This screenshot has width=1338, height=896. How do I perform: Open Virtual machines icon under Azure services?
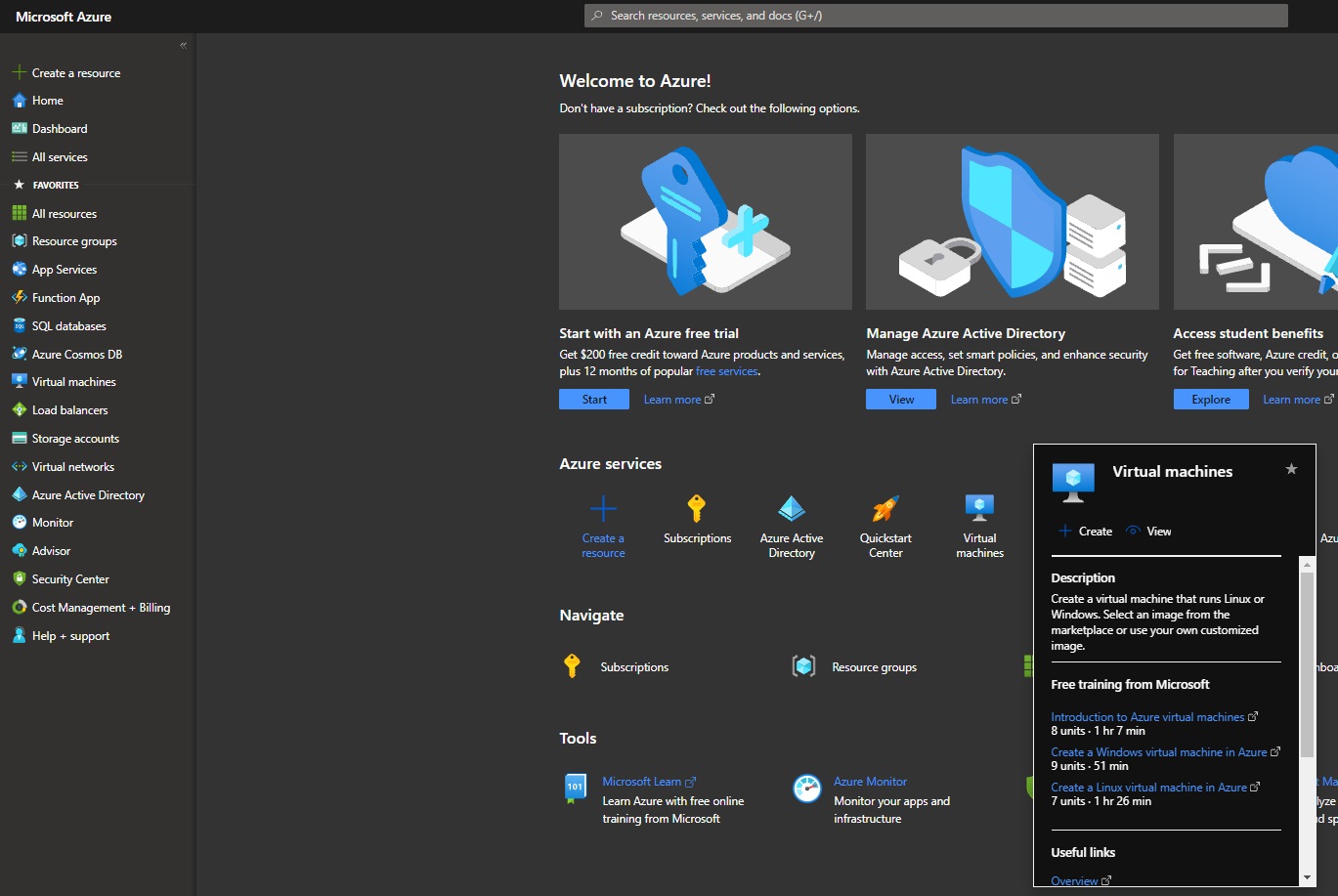pos(979,508)
